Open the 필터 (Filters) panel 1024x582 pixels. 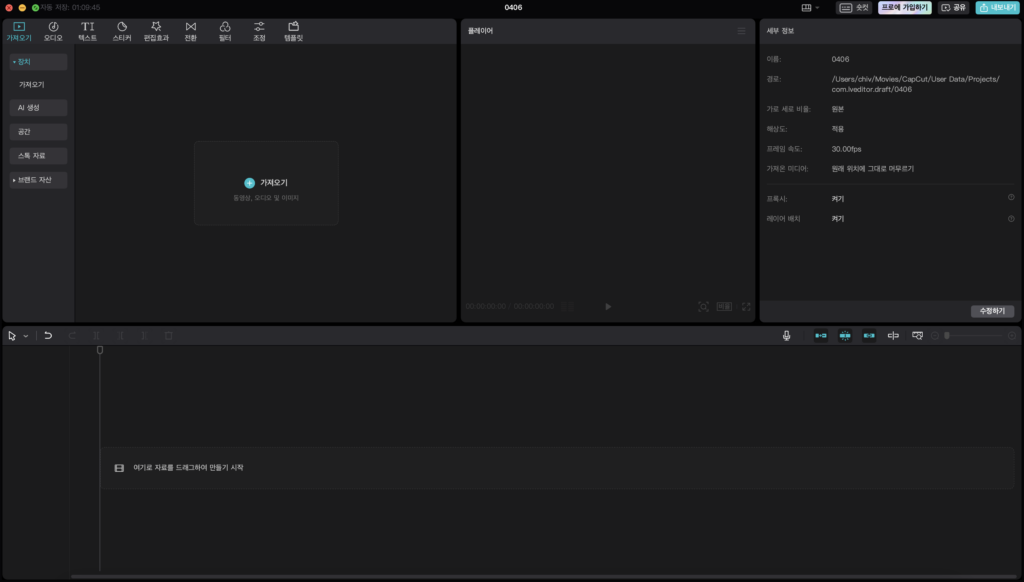tap(225, 31)
